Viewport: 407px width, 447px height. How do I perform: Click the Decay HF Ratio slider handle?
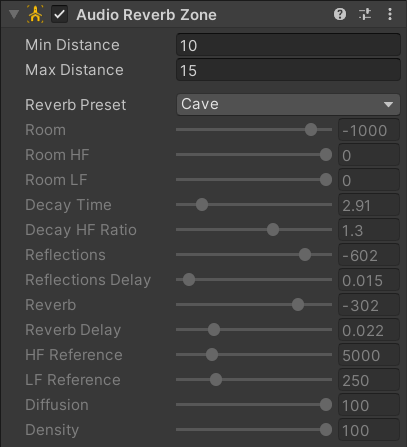pos(273,230)
